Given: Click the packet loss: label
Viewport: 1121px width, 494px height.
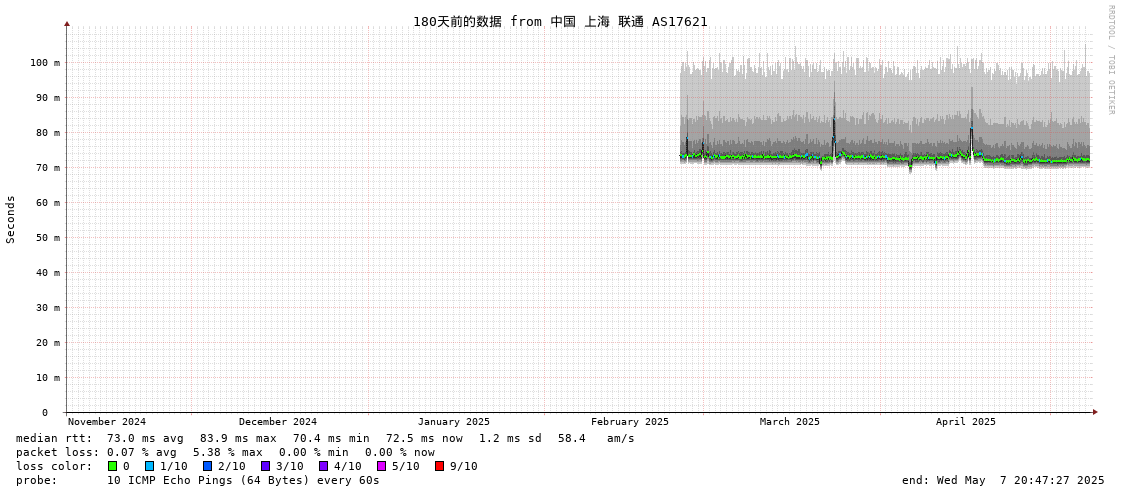Looking at the screenshot, I should tap(57, 453).
